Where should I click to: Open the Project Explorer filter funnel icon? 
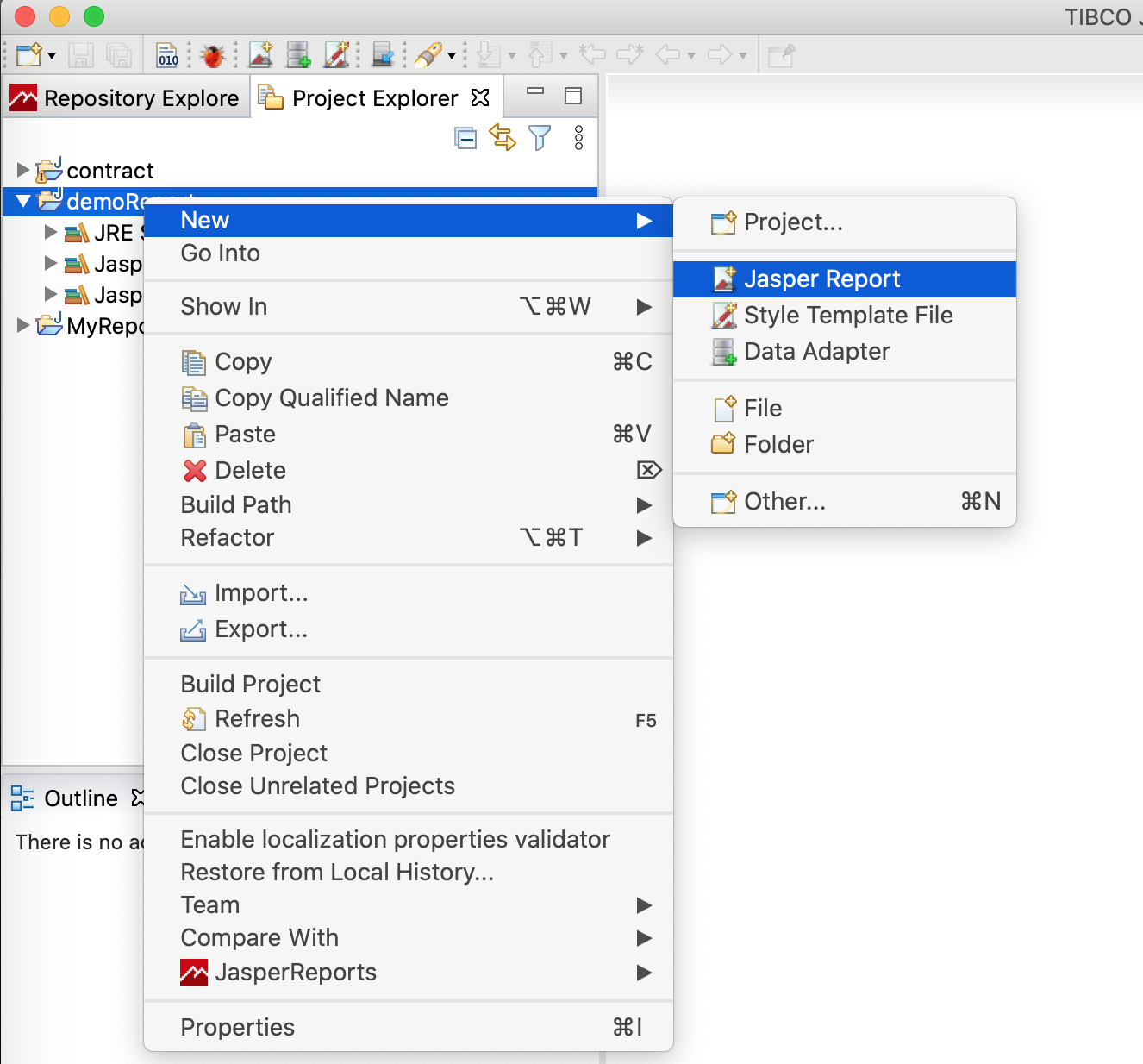(x=540, y=138)
